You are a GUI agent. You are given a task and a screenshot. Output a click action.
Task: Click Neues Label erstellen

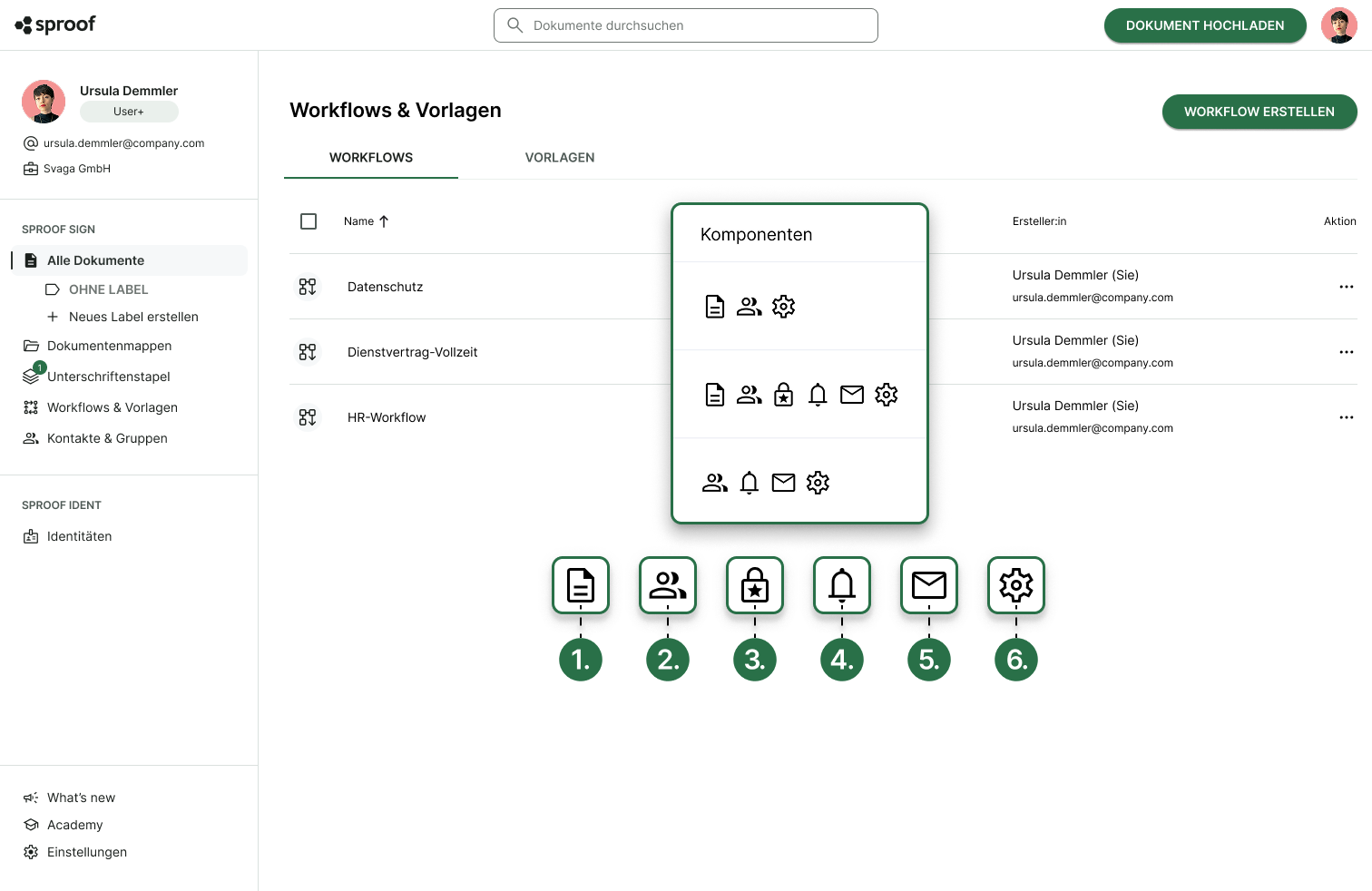tap(133, 317)
